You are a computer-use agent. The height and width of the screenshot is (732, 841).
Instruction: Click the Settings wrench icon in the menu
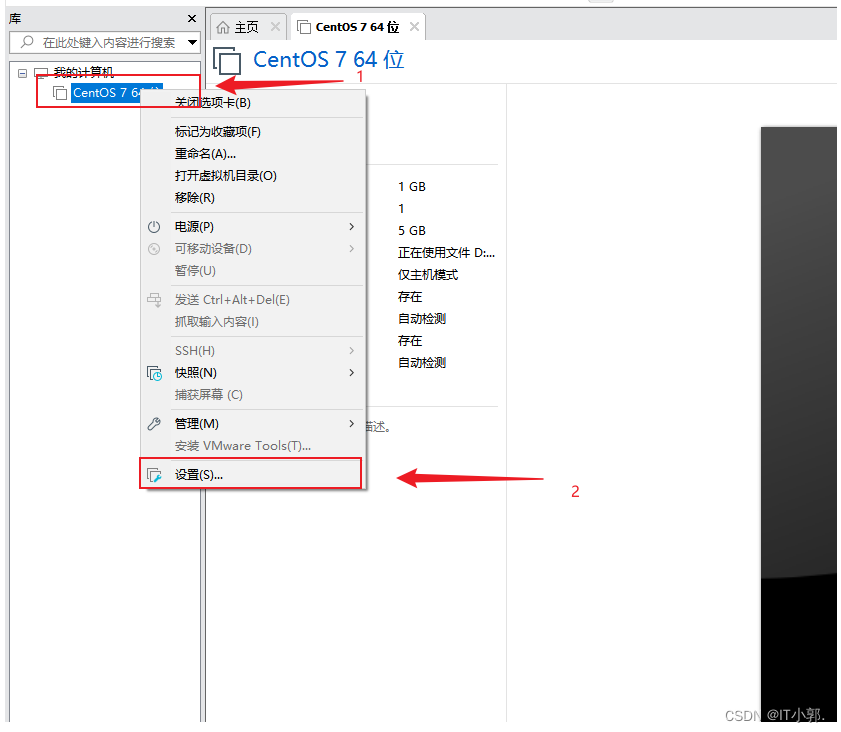pos(154,475)
